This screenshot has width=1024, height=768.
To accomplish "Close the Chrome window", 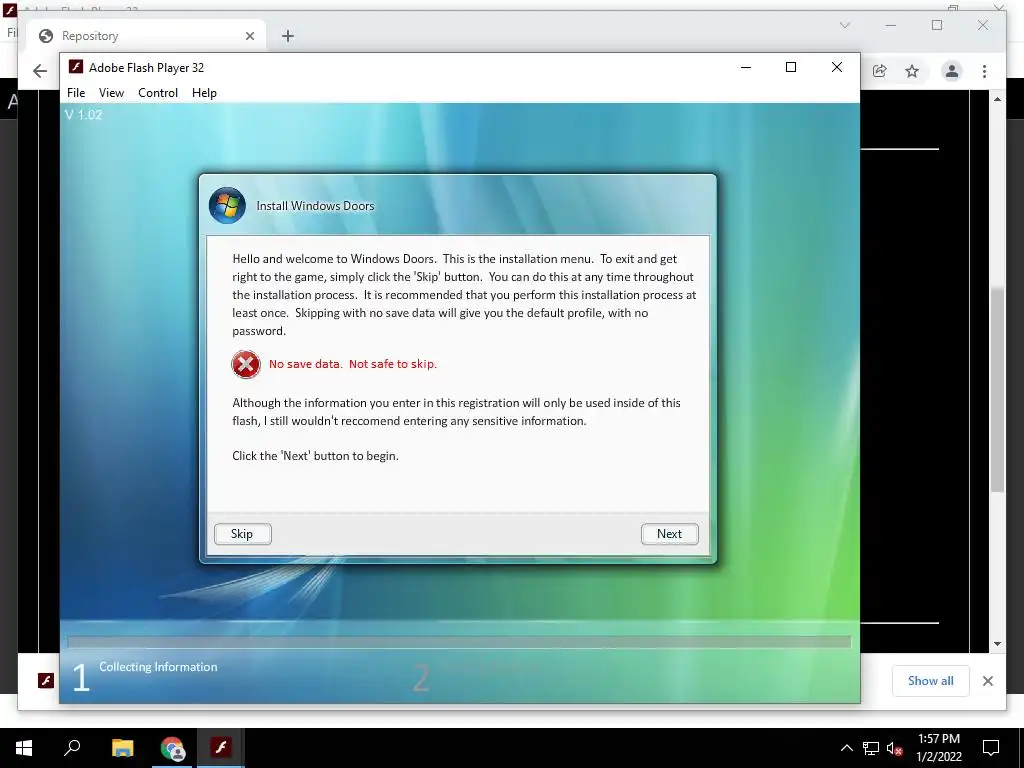I will (x=983, y=25).
